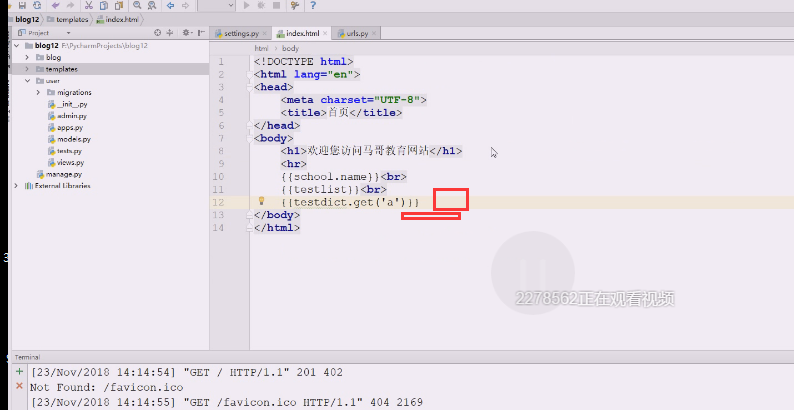Expand the migrations folder
This screenshot has height=410, width=794.
click(38, 92)
